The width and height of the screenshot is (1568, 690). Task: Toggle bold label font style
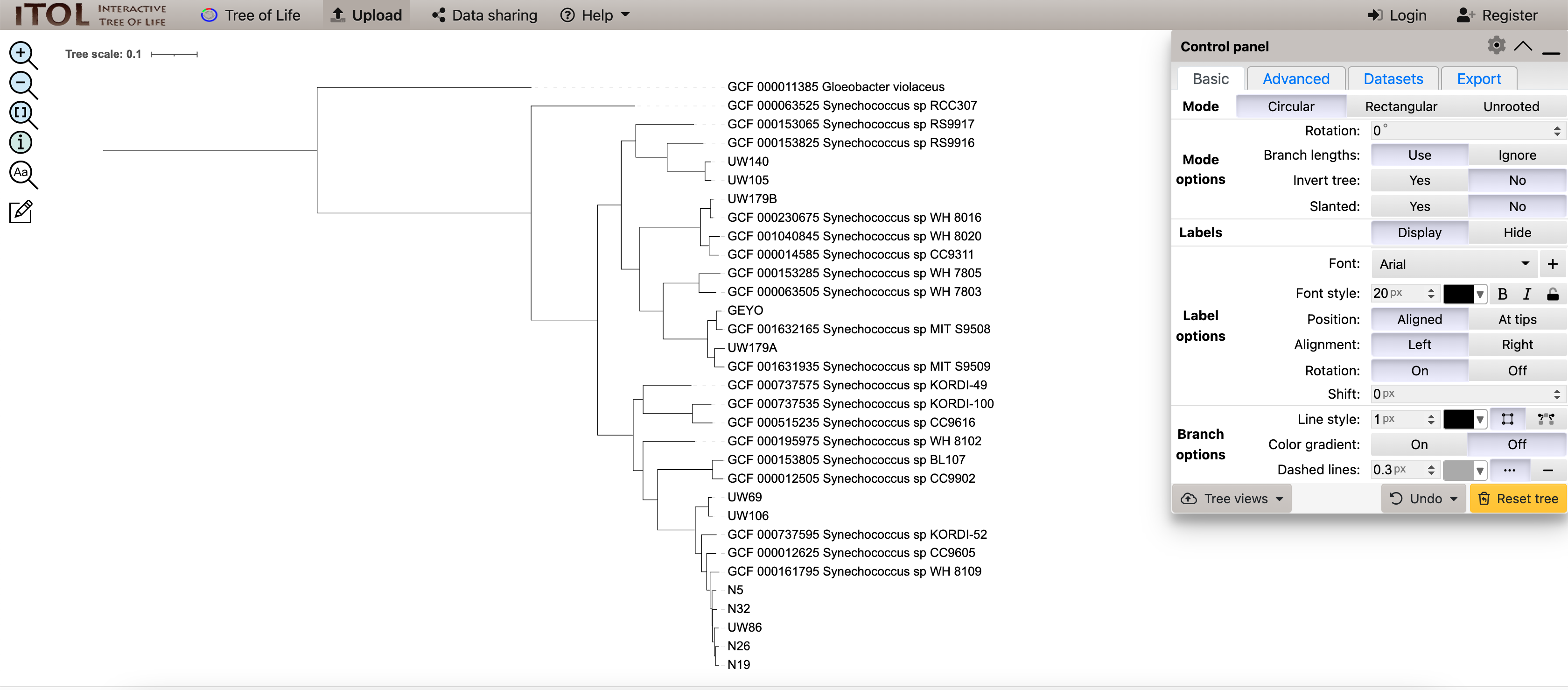[x=1502, y=294]
